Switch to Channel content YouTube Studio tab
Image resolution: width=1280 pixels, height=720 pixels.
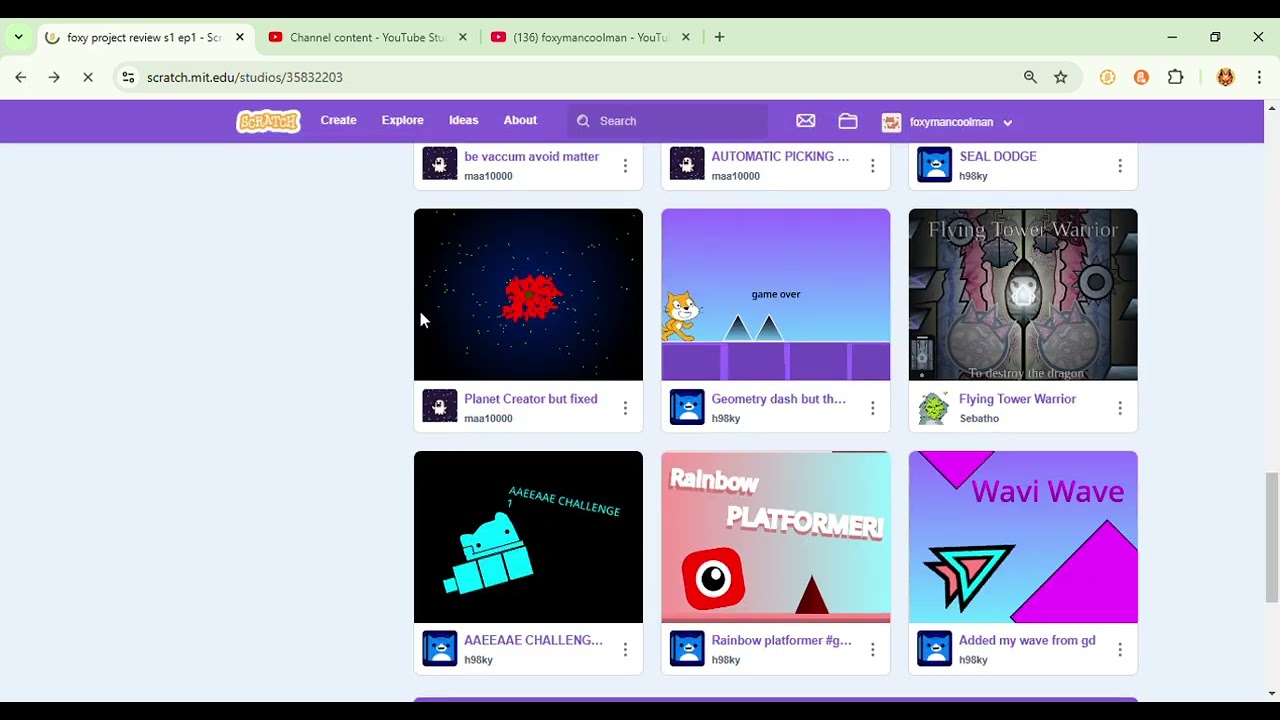click(367, 37)
